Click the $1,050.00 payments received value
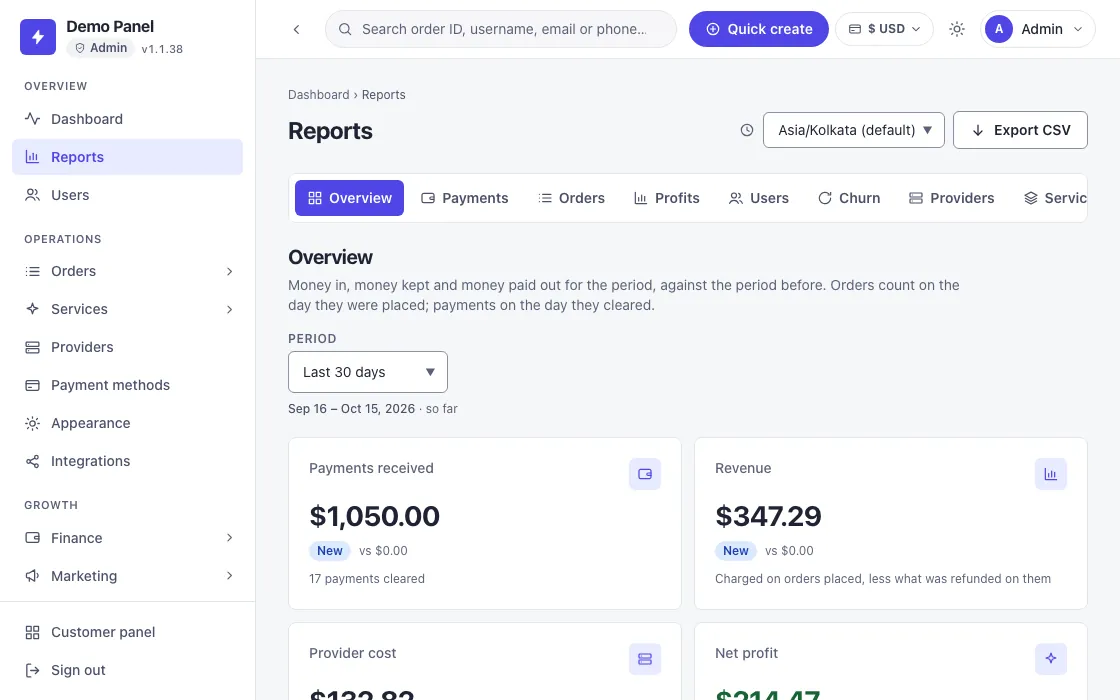The height and width of the screenshot is (700, 1120). pos(374,516)
